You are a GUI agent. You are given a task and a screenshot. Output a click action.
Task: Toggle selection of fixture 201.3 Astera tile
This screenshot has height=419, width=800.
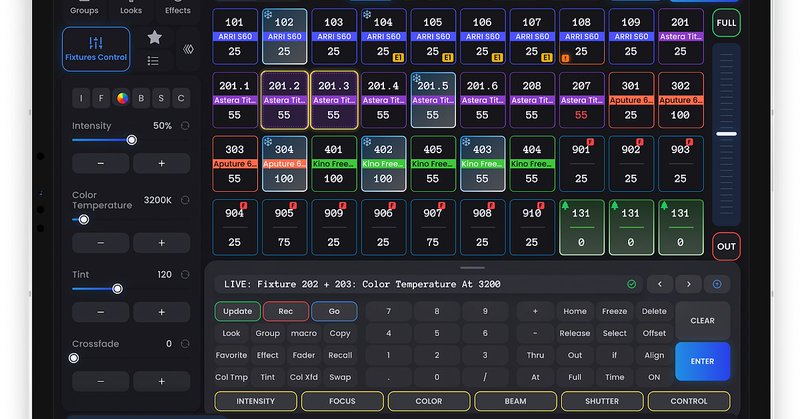click(x=334, y=100)
